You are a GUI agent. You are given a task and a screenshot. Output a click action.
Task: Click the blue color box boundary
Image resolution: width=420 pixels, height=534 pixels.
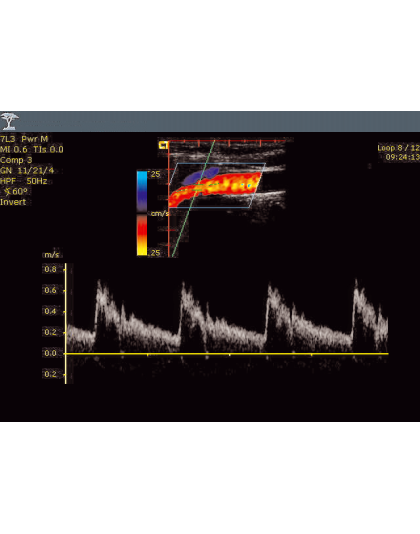217,185
